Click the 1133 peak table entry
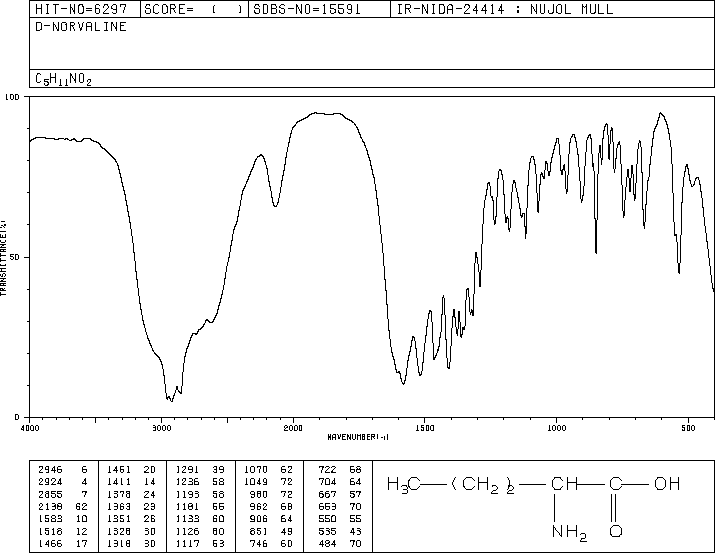The image size is (715, 553). coord(187,519)
